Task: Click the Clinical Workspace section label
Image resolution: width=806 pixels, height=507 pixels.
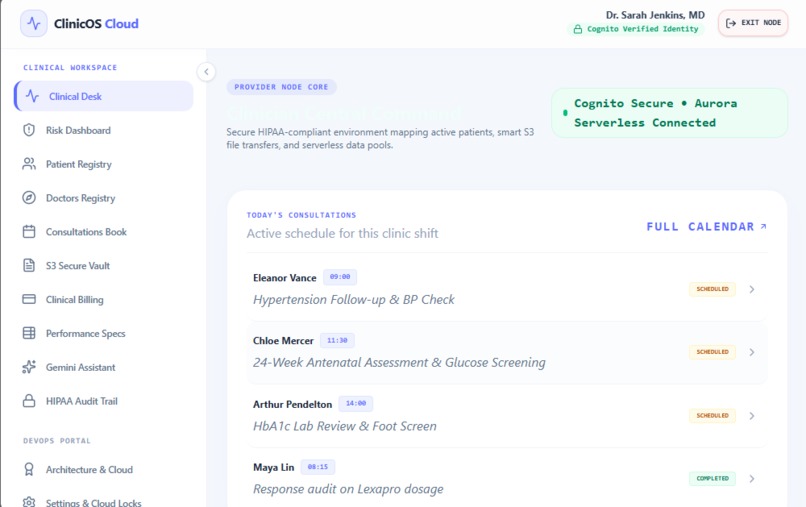Action: click(70, 67)
